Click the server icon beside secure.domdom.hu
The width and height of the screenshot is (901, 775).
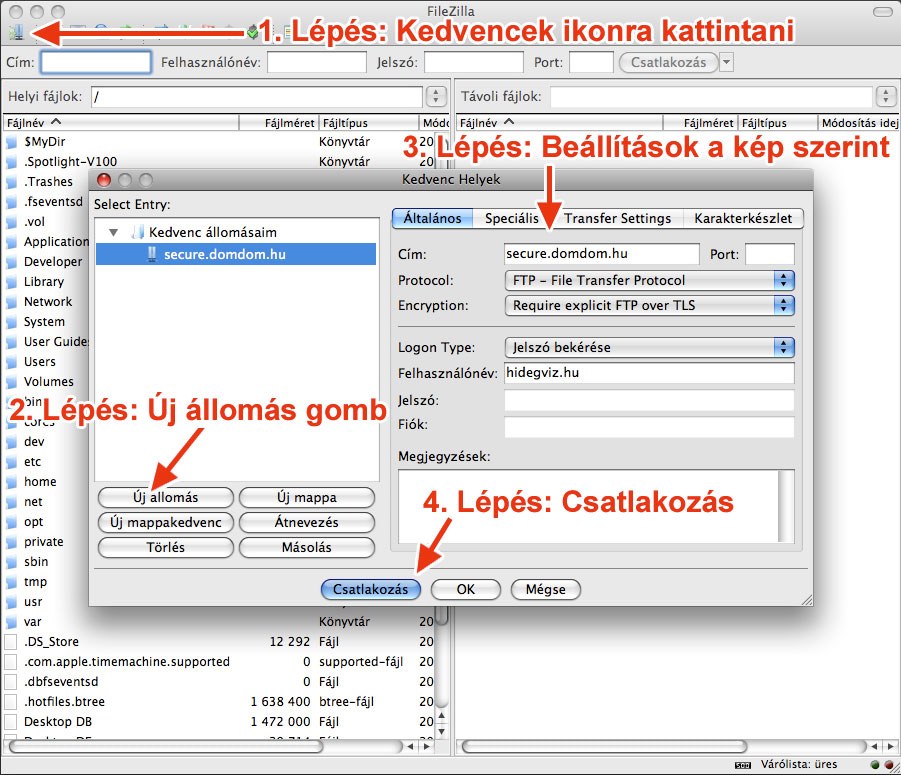[152, 254]
